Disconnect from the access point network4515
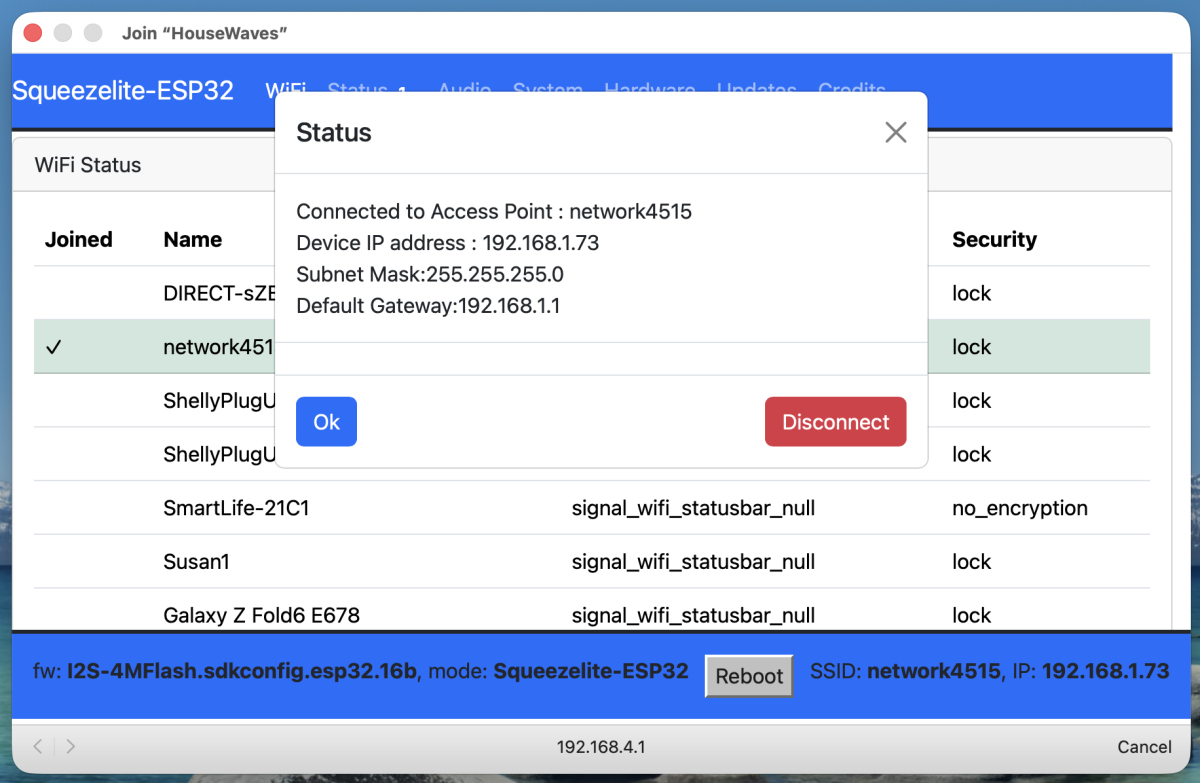 [835, 421]
